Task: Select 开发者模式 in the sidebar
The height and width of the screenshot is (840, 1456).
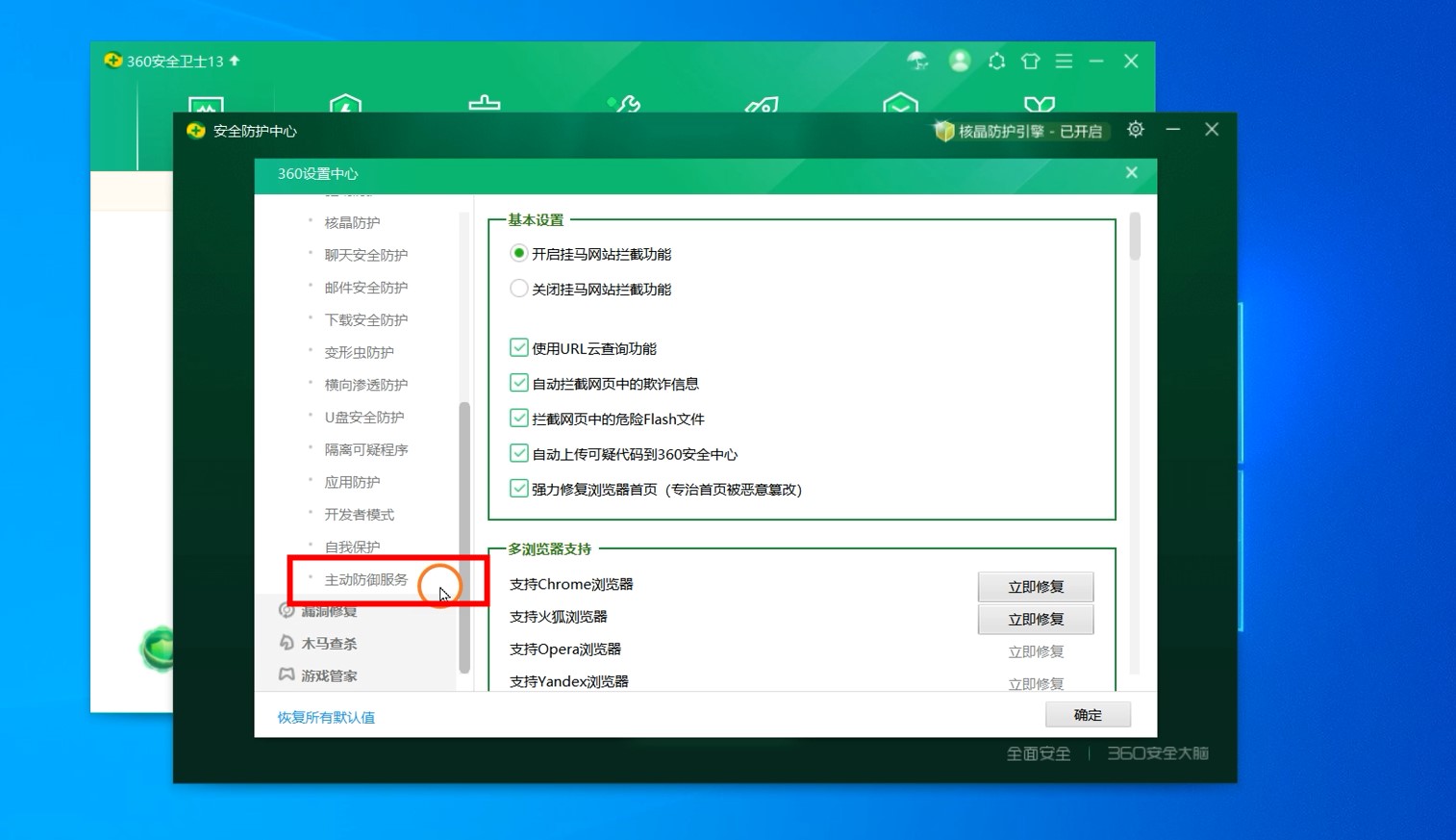Action: 359,515
